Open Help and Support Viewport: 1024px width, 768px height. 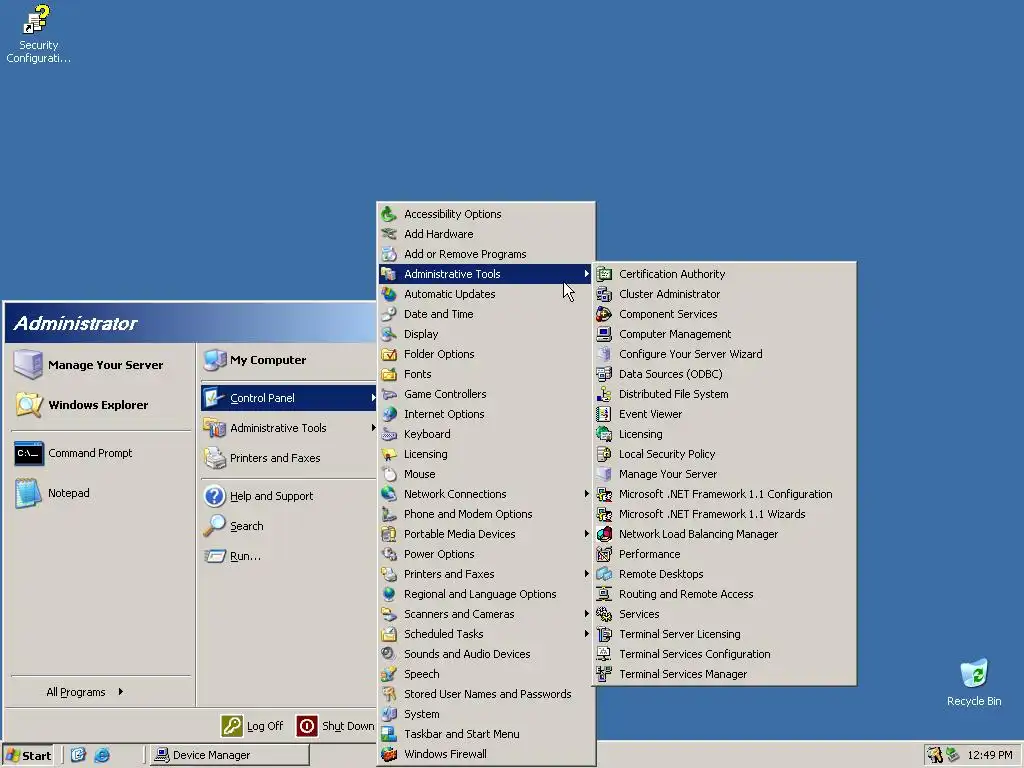[x=288, y=496]
